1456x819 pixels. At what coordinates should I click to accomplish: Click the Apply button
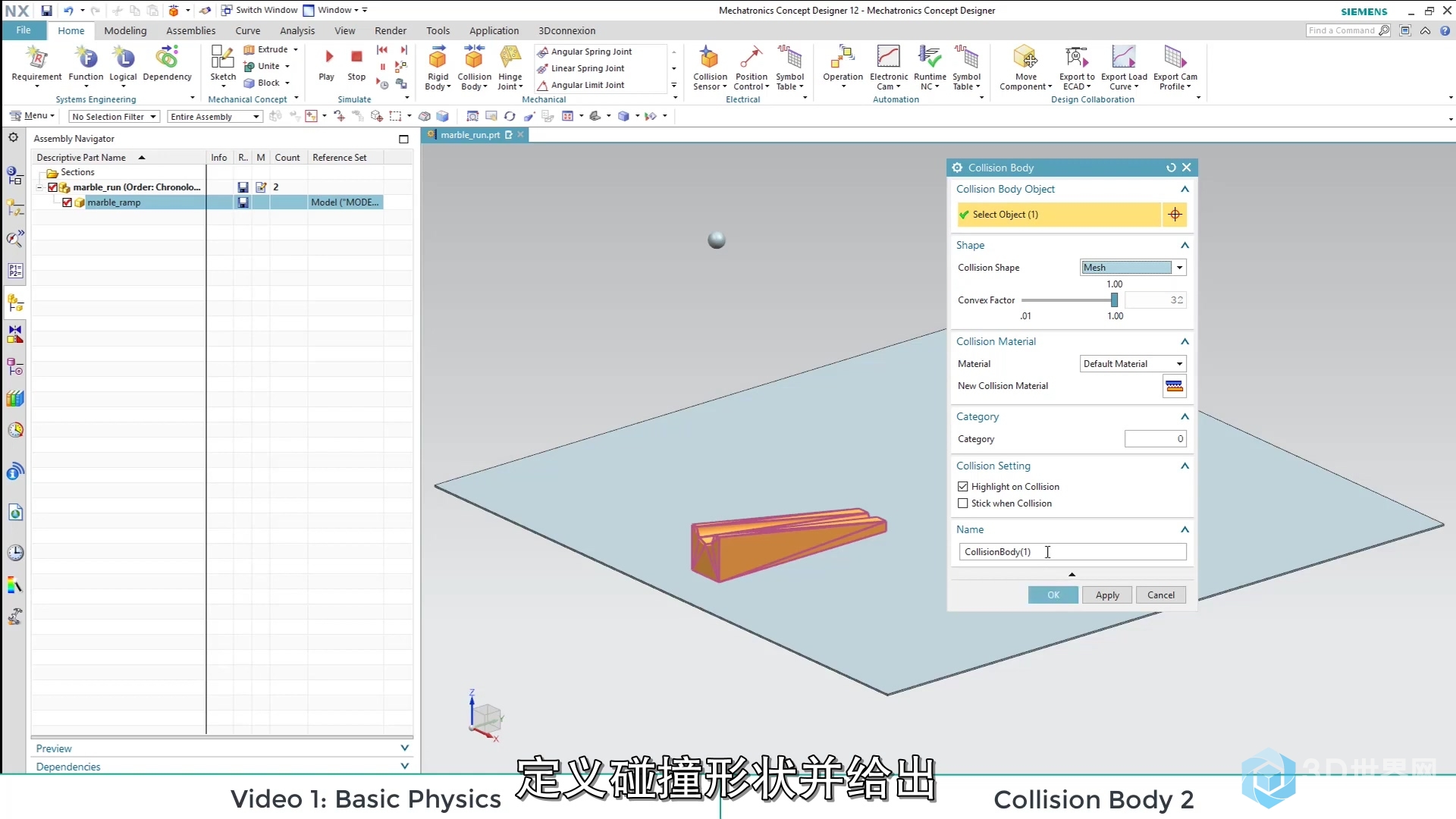[x=1107, y=595]
